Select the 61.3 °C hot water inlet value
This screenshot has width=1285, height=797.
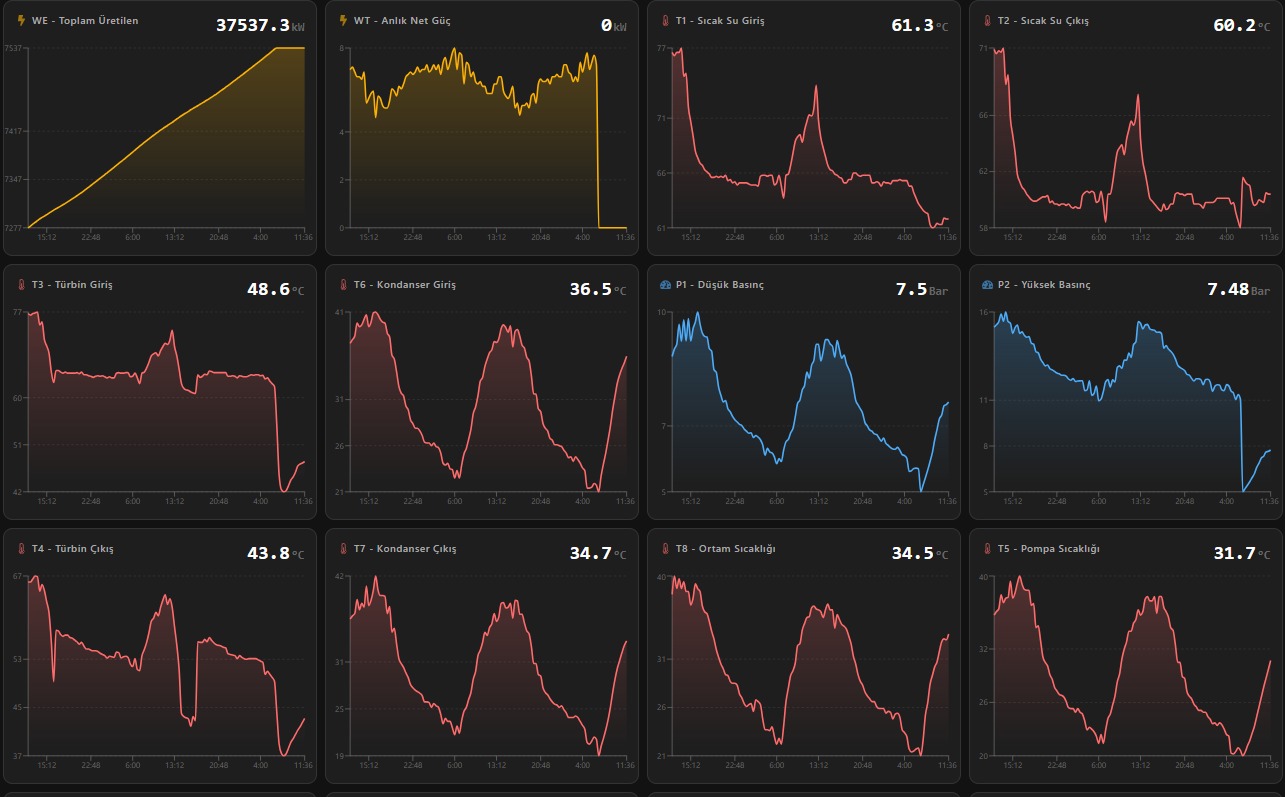pos(920,25)
